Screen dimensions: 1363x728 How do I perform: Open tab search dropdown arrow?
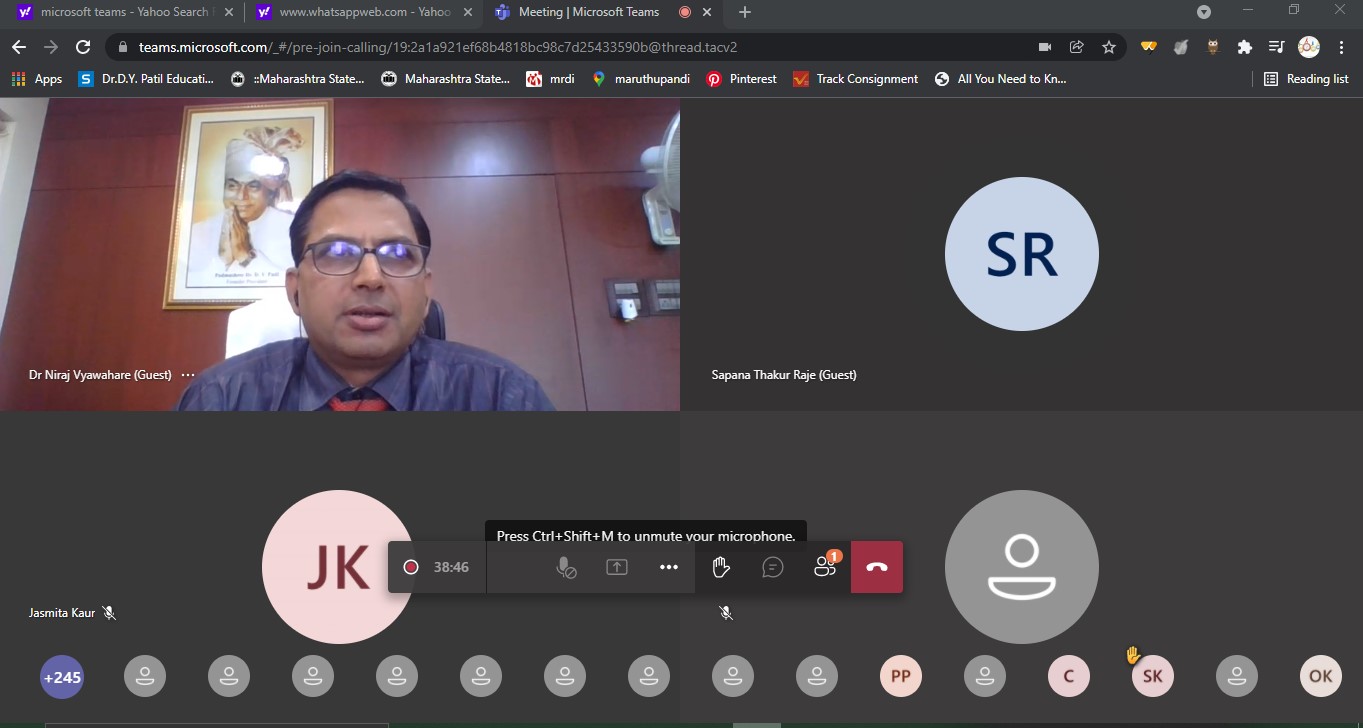(1204, 13)
